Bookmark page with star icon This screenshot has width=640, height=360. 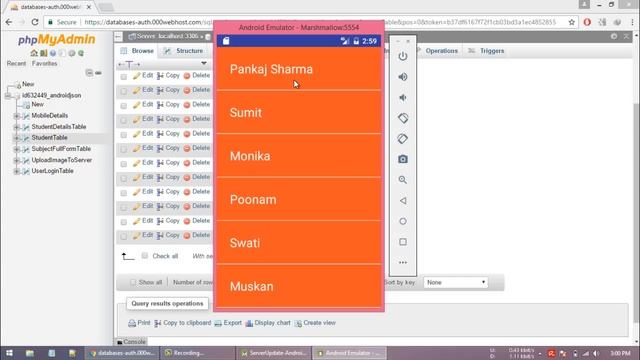[571, 22]
